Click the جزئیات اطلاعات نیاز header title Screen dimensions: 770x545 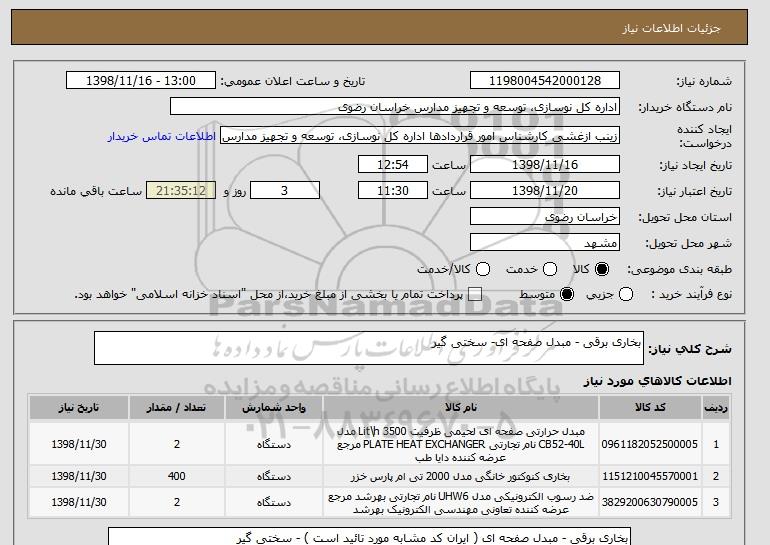[671, 28]
